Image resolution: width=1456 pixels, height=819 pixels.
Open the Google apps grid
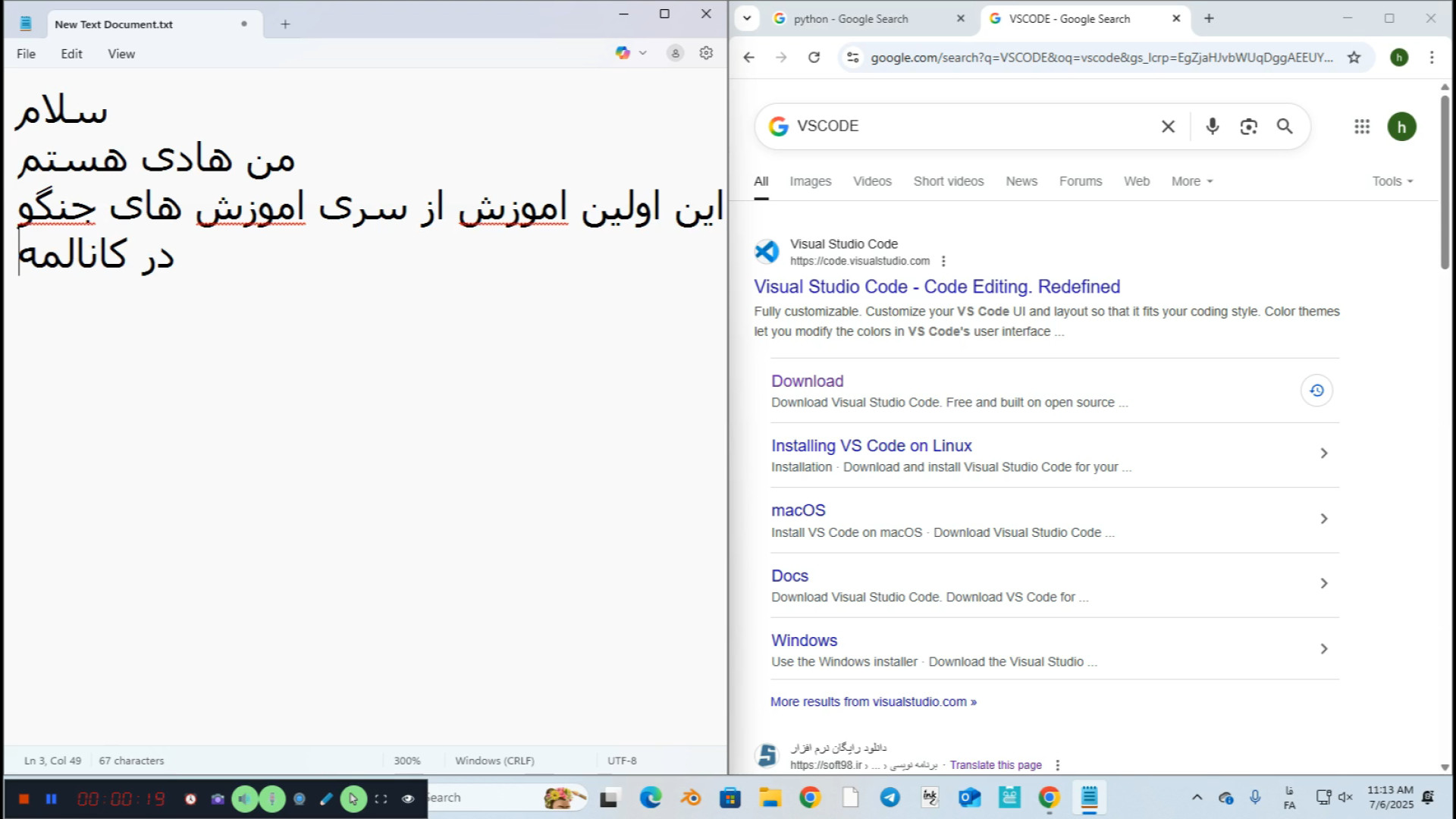(x=1362, y=127)
